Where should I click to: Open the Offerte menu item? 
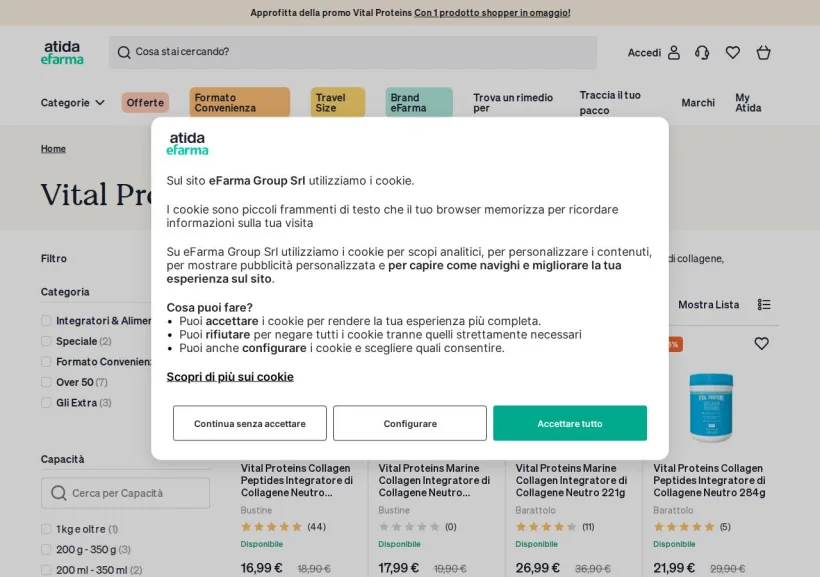[x=145, y=103]
